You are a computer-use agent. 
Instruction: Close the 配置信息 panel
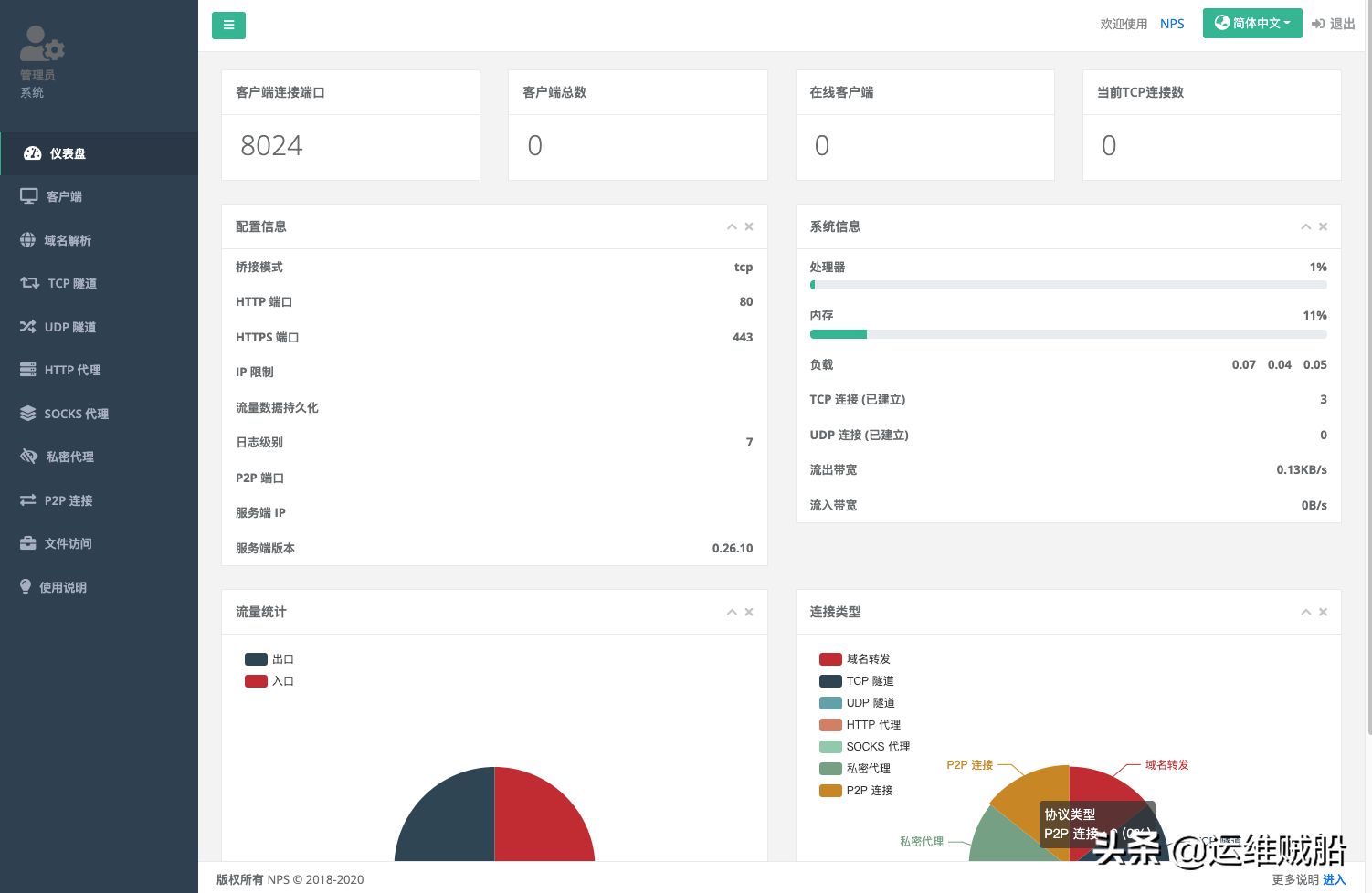click(x=749, y=226)
